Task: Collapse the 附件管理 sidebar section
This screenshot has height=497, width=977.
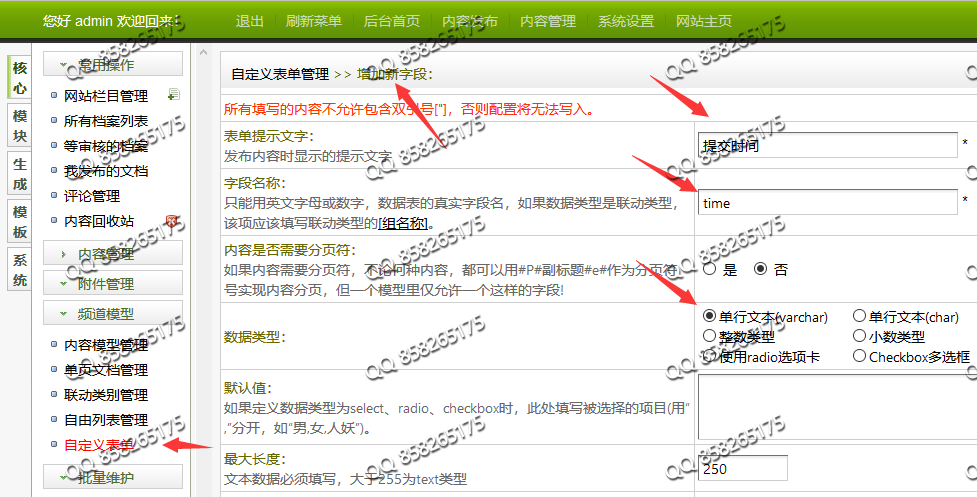Action: coord(113,283)
